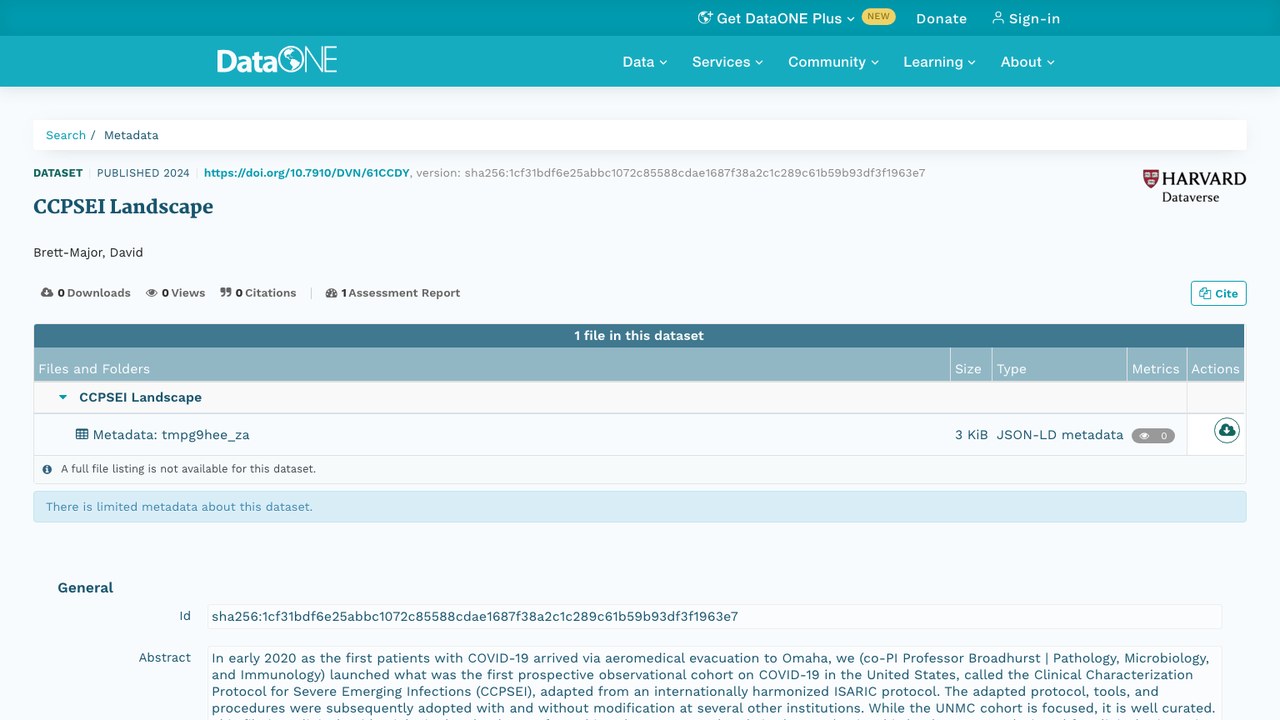Click the info icon in file listing note
Screen dimensions: 1280x720
[47, 469]
